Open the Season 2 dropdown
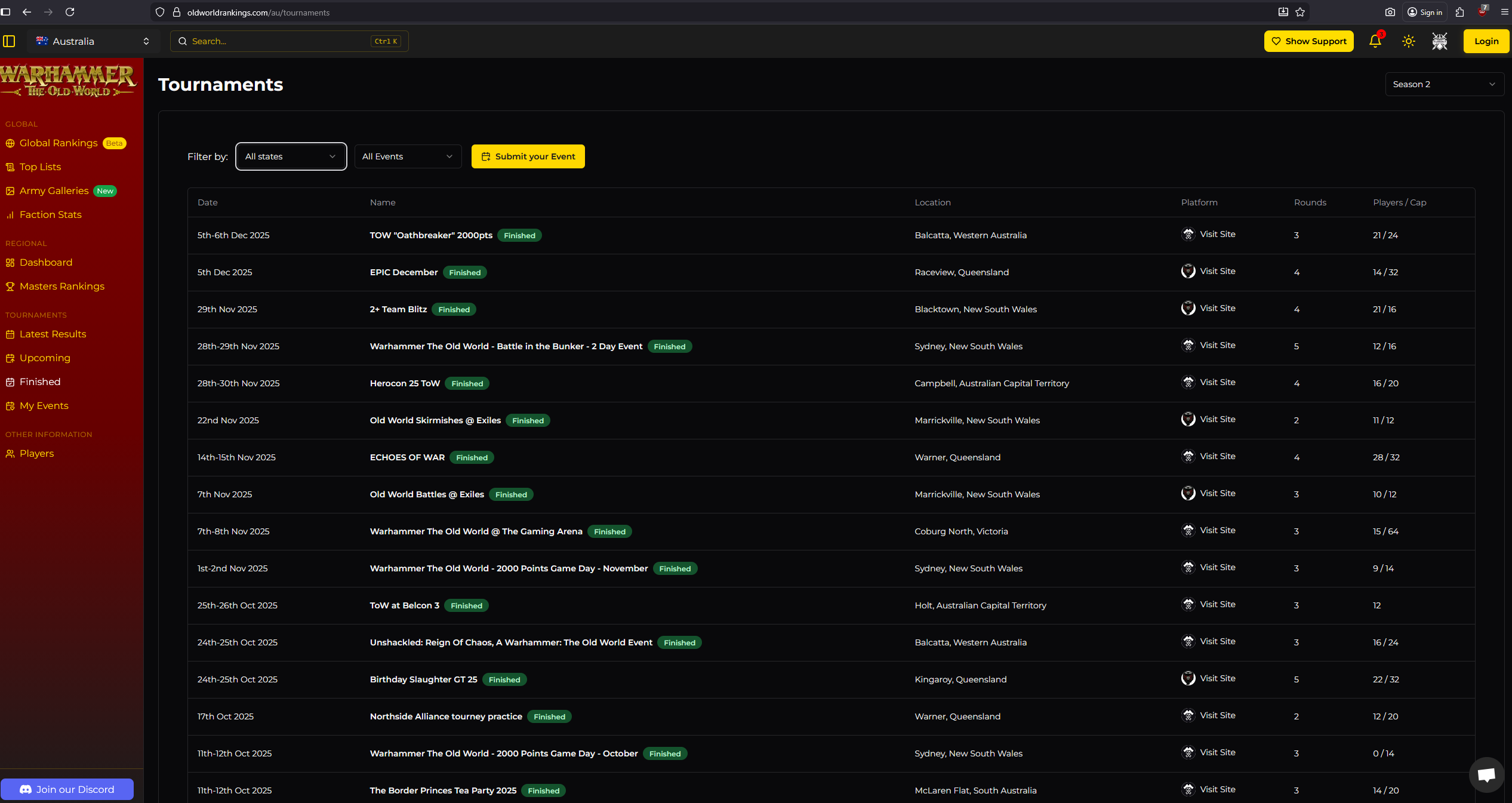This screenshot has height=803, width=1512. pyautogui.click(x=1443, y=84)
